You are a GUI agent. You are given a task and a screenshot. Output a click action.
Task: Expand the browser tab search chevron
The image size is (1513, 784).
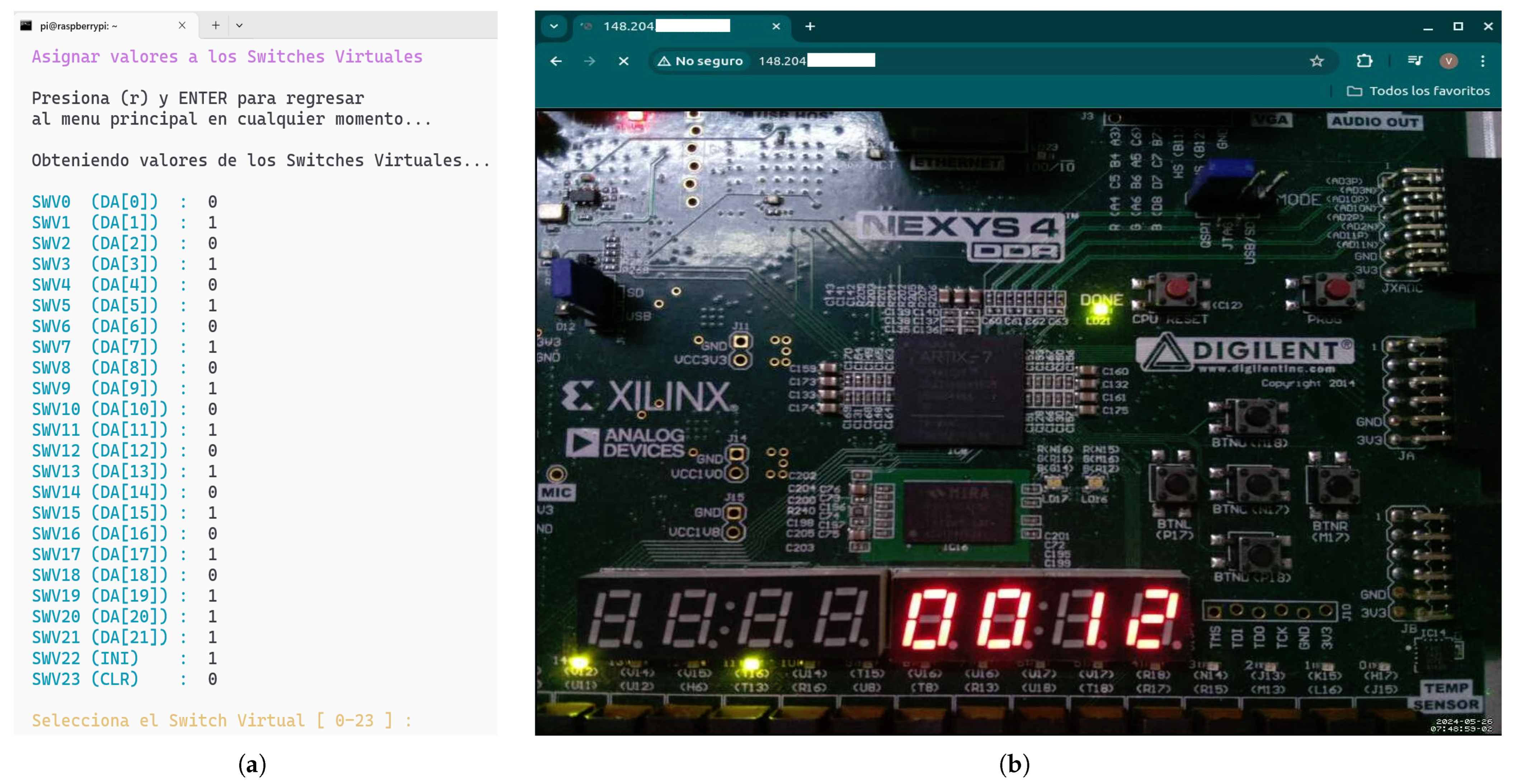tap(554, 27)
